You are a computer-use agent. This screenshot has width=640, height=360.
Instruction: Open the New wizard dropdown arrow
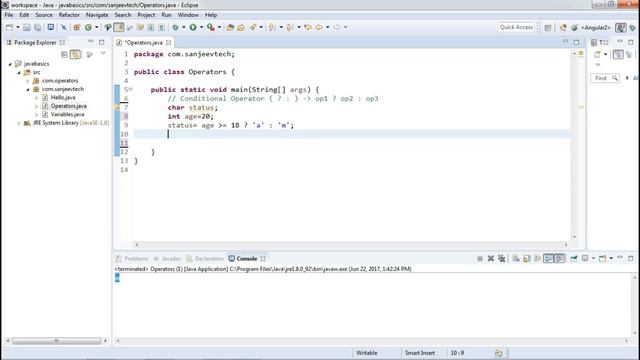pyautogui.click(x=18, y=27)
